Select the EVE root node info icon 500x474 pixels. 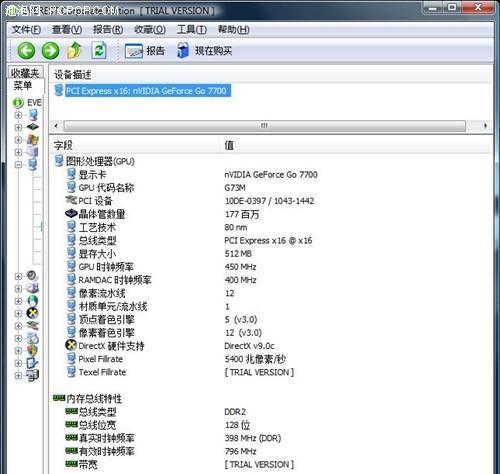click(x=18, y=103)
